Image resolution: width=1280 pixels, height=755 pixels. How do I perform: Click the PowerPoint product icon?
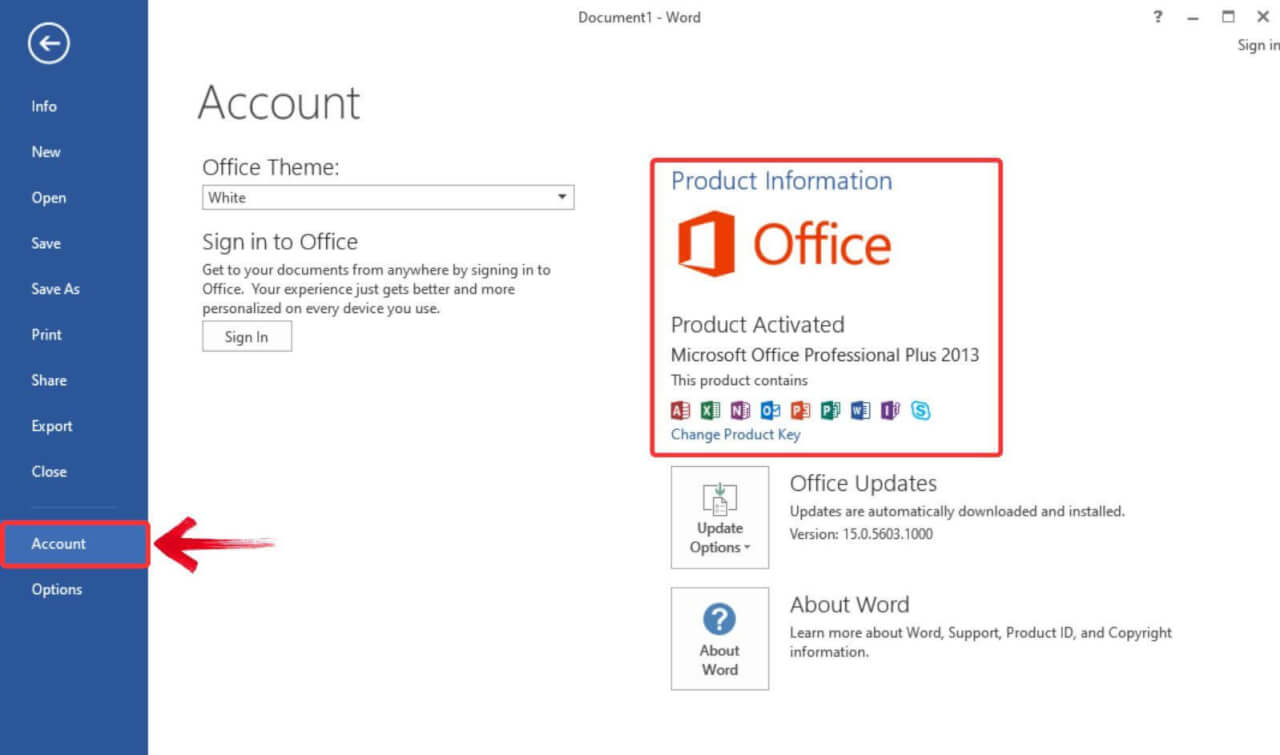tap(800, 410)
